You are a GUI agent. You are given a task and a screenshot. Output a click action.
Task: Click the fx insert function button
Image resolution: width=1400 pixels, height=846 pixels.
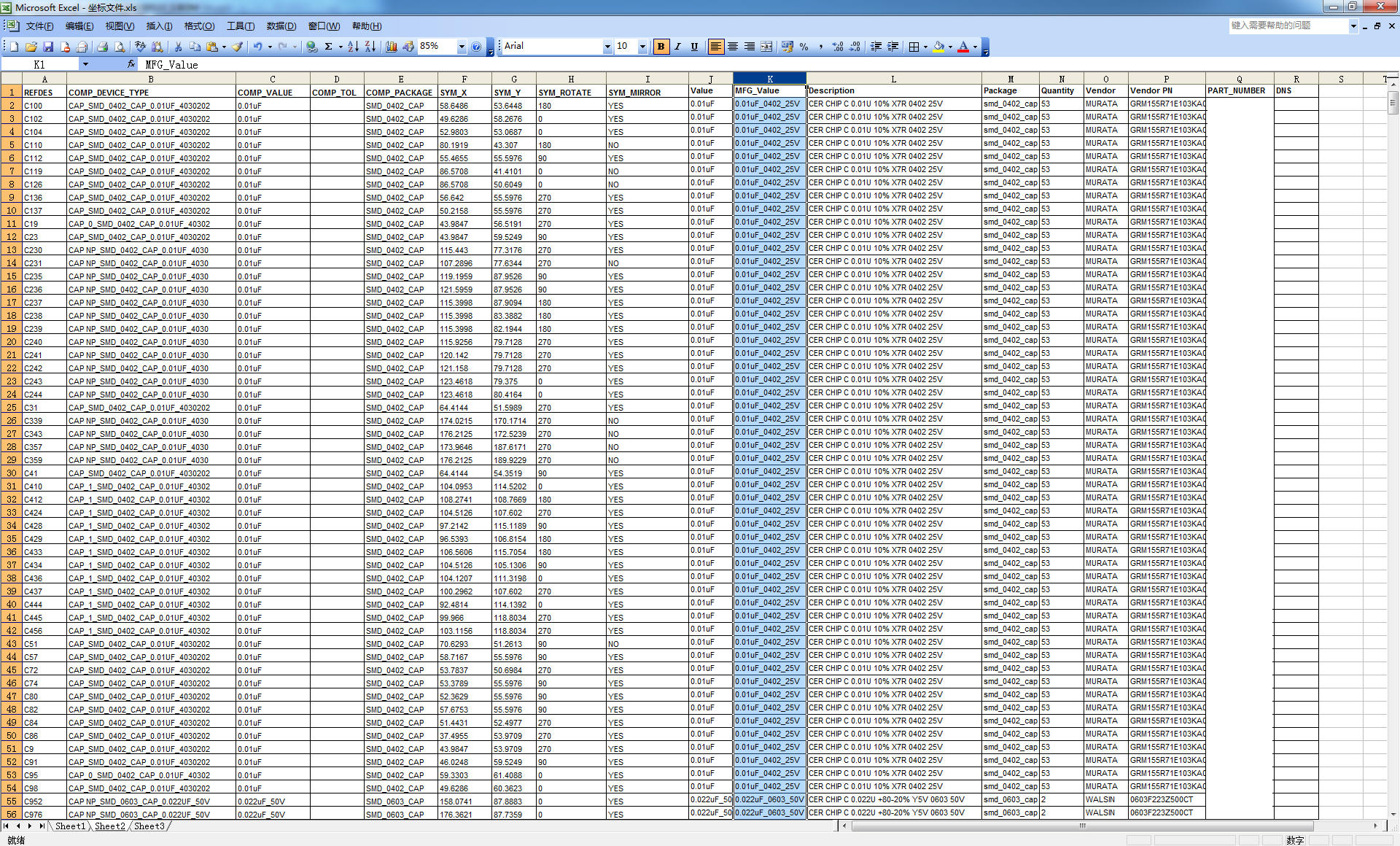pos(131,64)
